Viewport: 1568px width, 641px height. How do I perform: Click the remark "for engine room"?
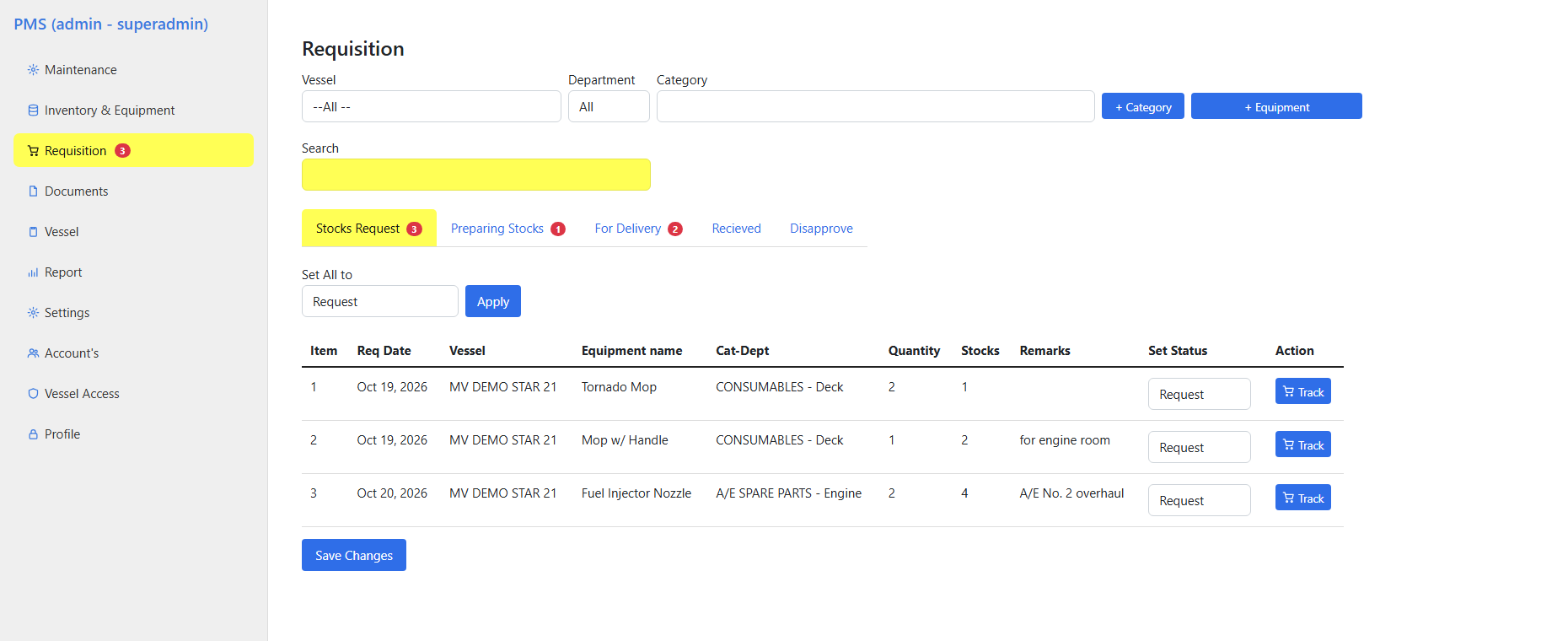point(1065,440)
